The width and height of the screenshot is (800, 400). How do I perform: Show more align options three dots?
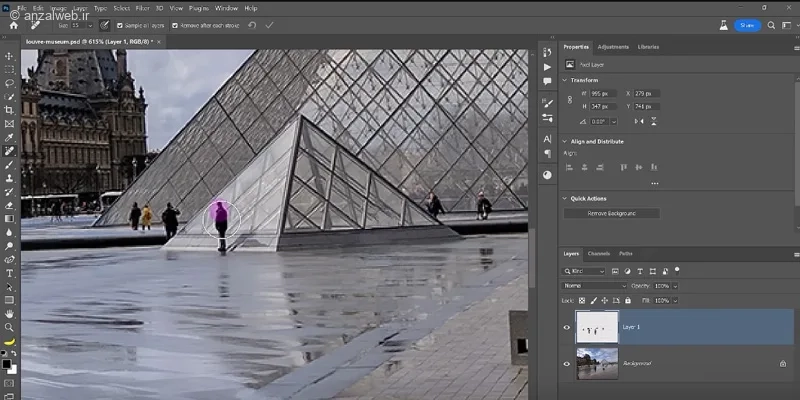(x=655, y=184)
